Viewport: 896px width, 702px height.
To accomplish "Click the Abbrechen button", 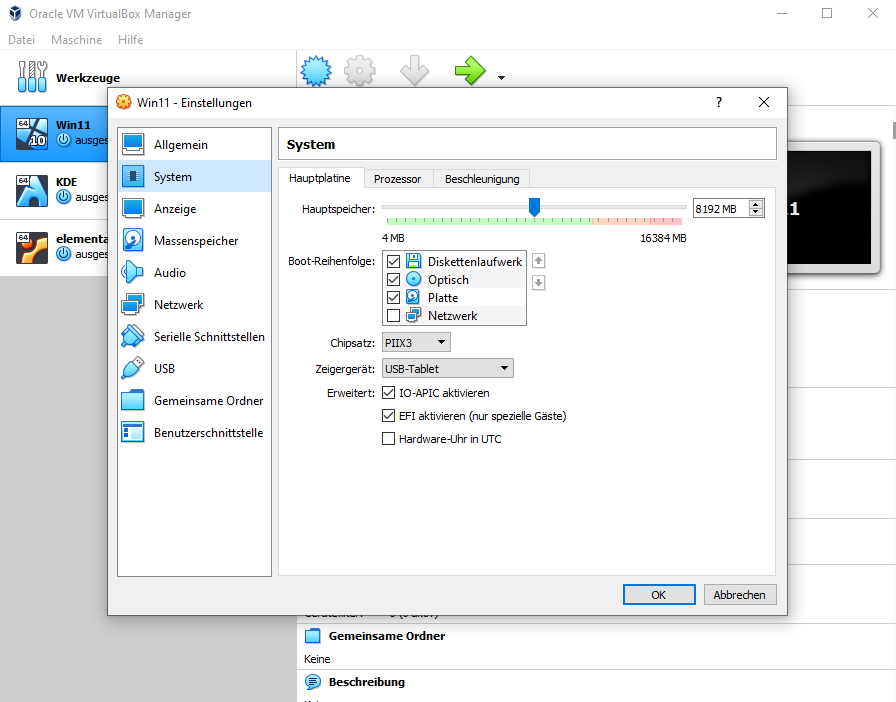I will (739, 595).
